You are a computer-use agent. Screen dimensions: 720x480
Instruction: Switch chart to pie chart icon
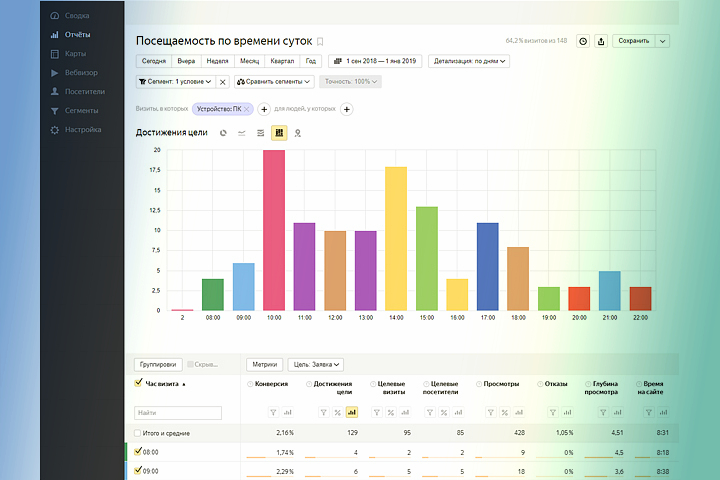[x=223, y=133]
